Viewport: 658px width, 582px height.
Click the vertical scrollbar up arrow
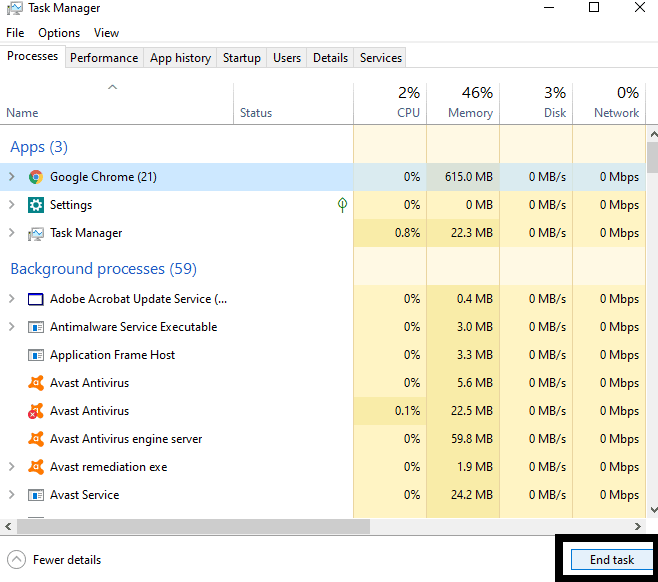pos(653,134)
